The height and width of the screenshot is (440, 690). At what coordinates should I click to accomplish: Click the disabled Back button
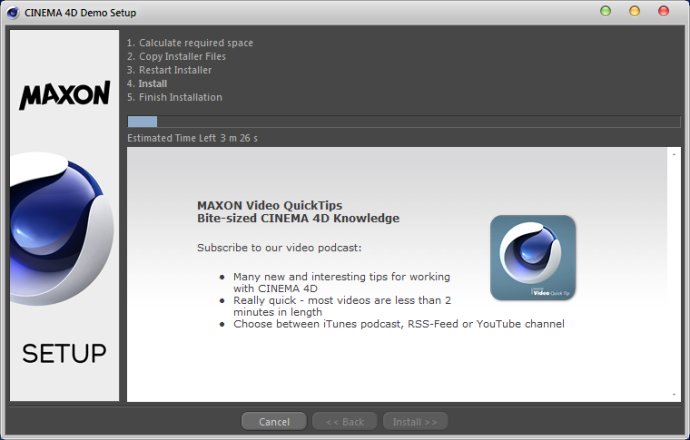coord(345,422)
